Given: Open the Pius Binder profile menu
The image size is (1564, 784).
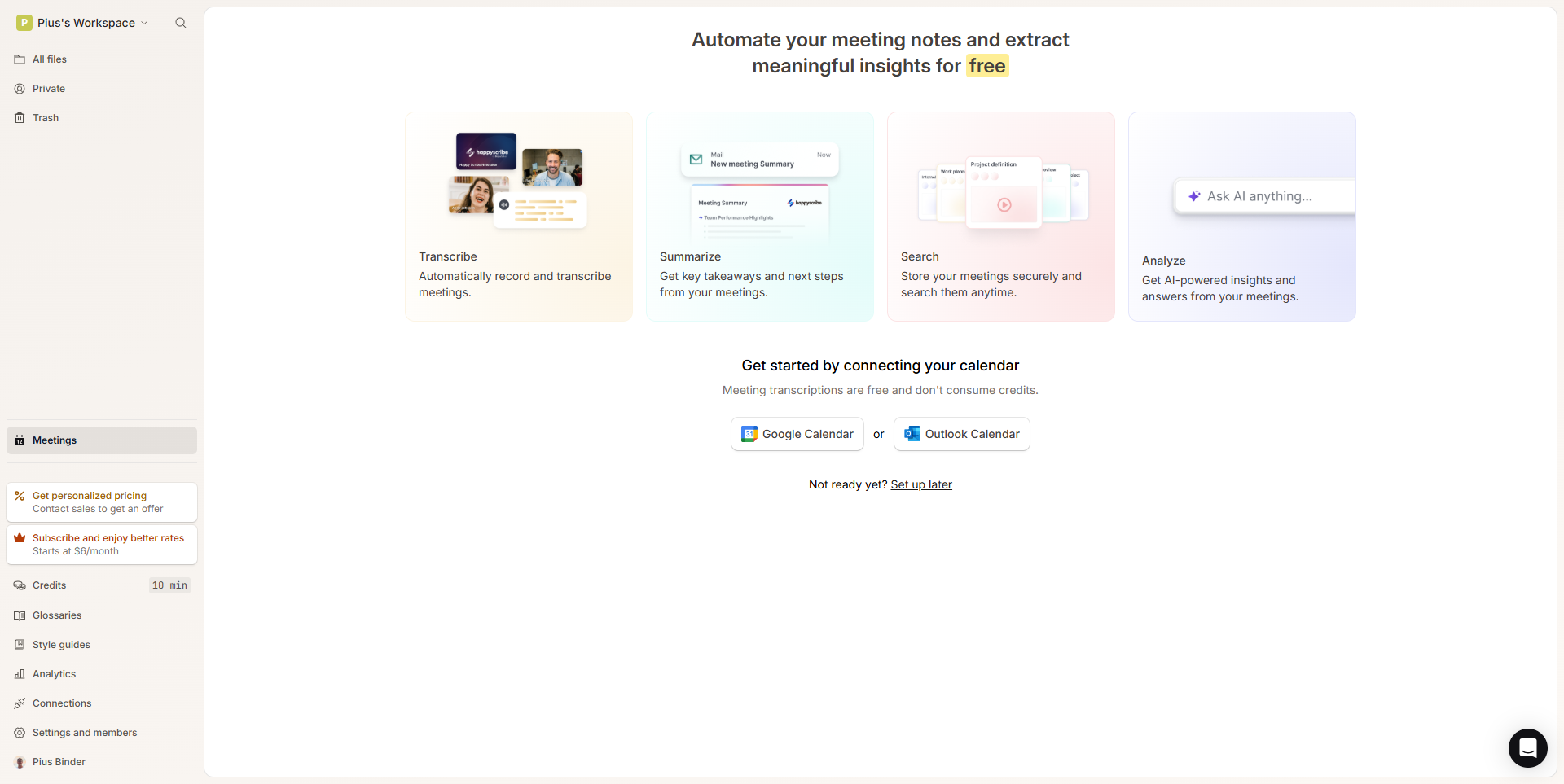Looking at the screenshot, I should tap(59, 762).
